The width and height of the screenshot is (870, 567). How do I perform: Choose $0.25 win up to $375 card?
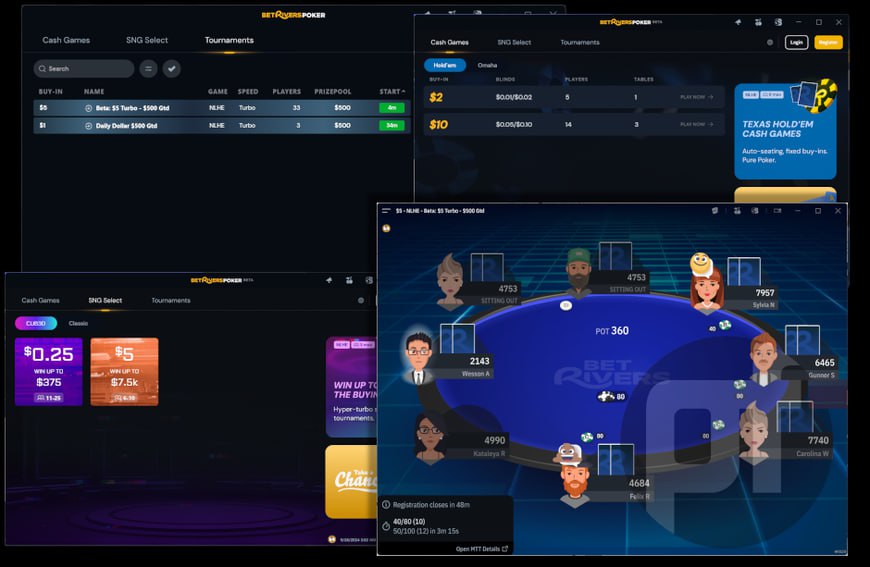(49, 372)
